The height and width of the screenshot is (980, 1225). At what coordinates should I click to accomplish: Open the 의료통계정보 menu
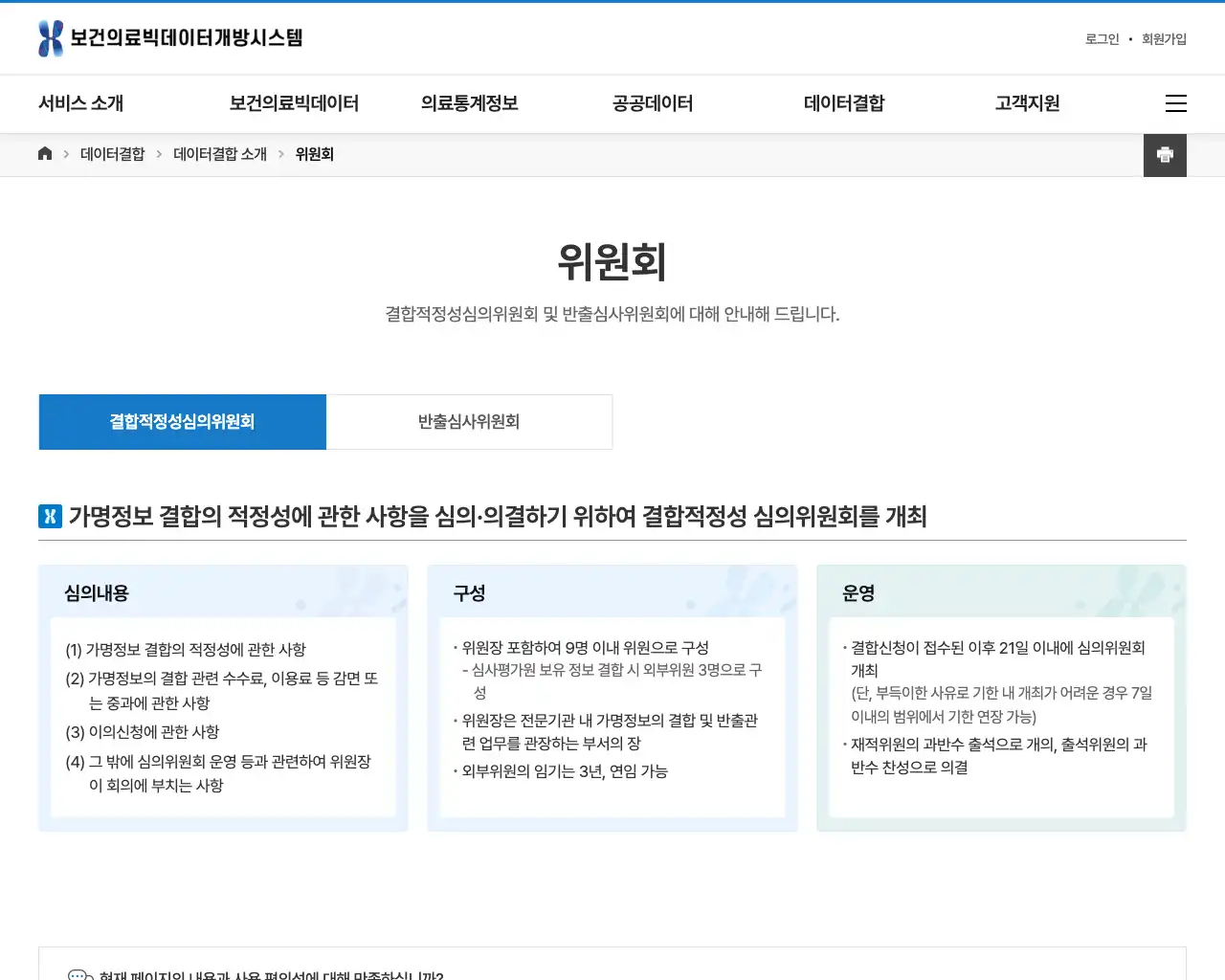pos(470,103)
